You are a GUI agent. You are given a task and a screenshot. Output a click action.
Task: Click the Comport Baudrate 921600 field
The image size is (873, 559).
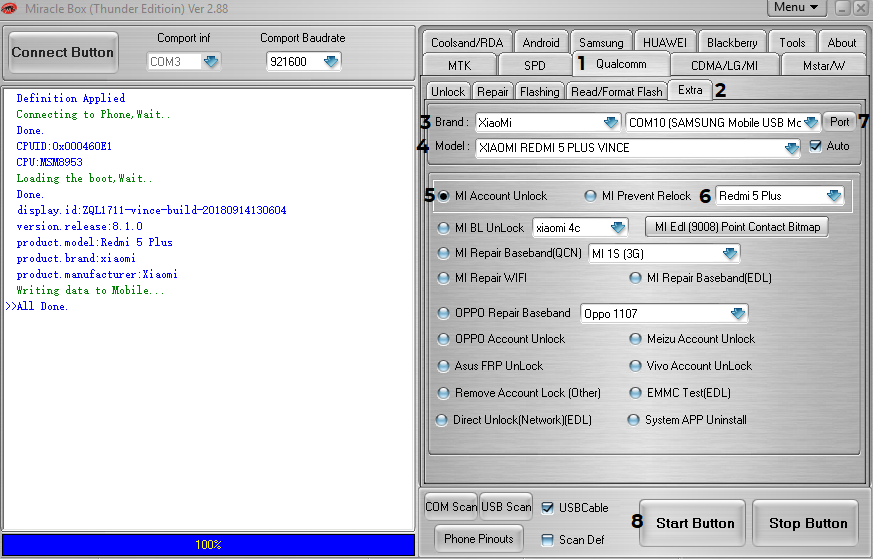click(x=303, y=61)
